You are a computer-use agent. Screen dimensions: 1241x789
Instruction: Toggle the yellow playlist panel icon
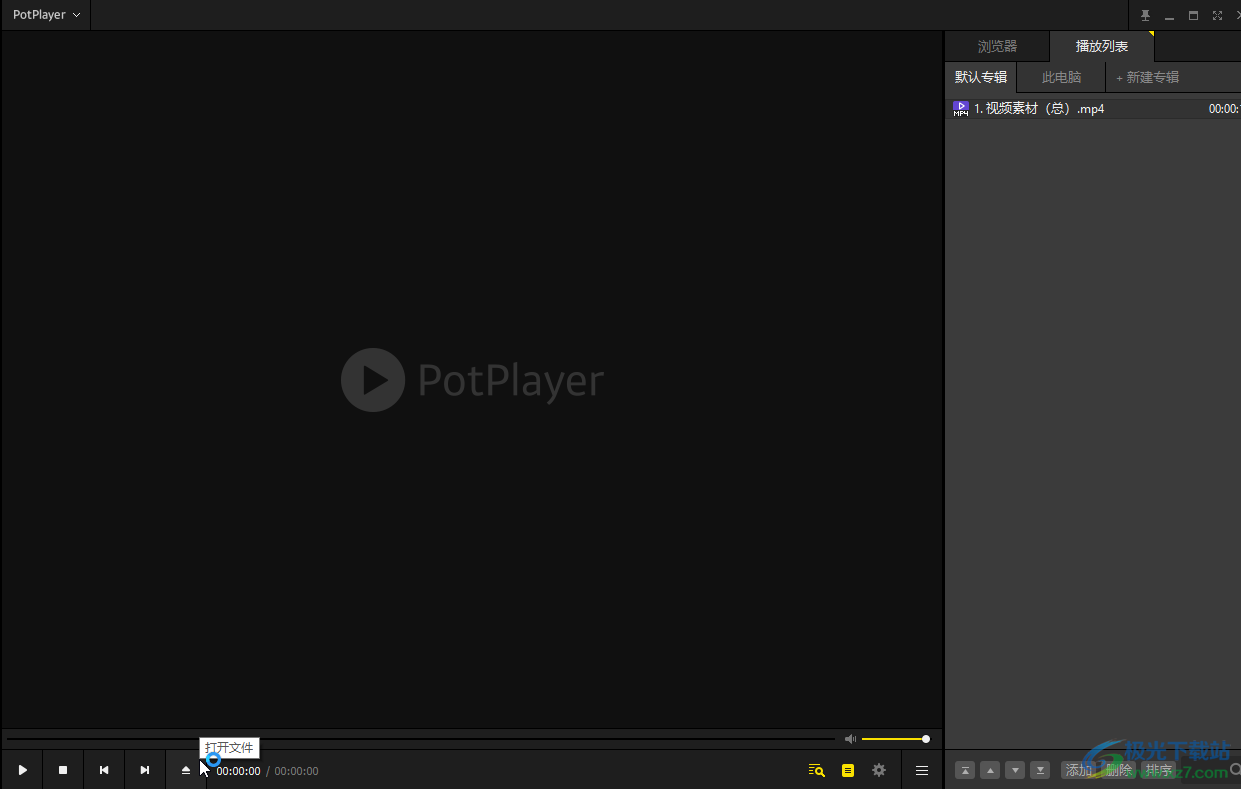click(848, 770)
